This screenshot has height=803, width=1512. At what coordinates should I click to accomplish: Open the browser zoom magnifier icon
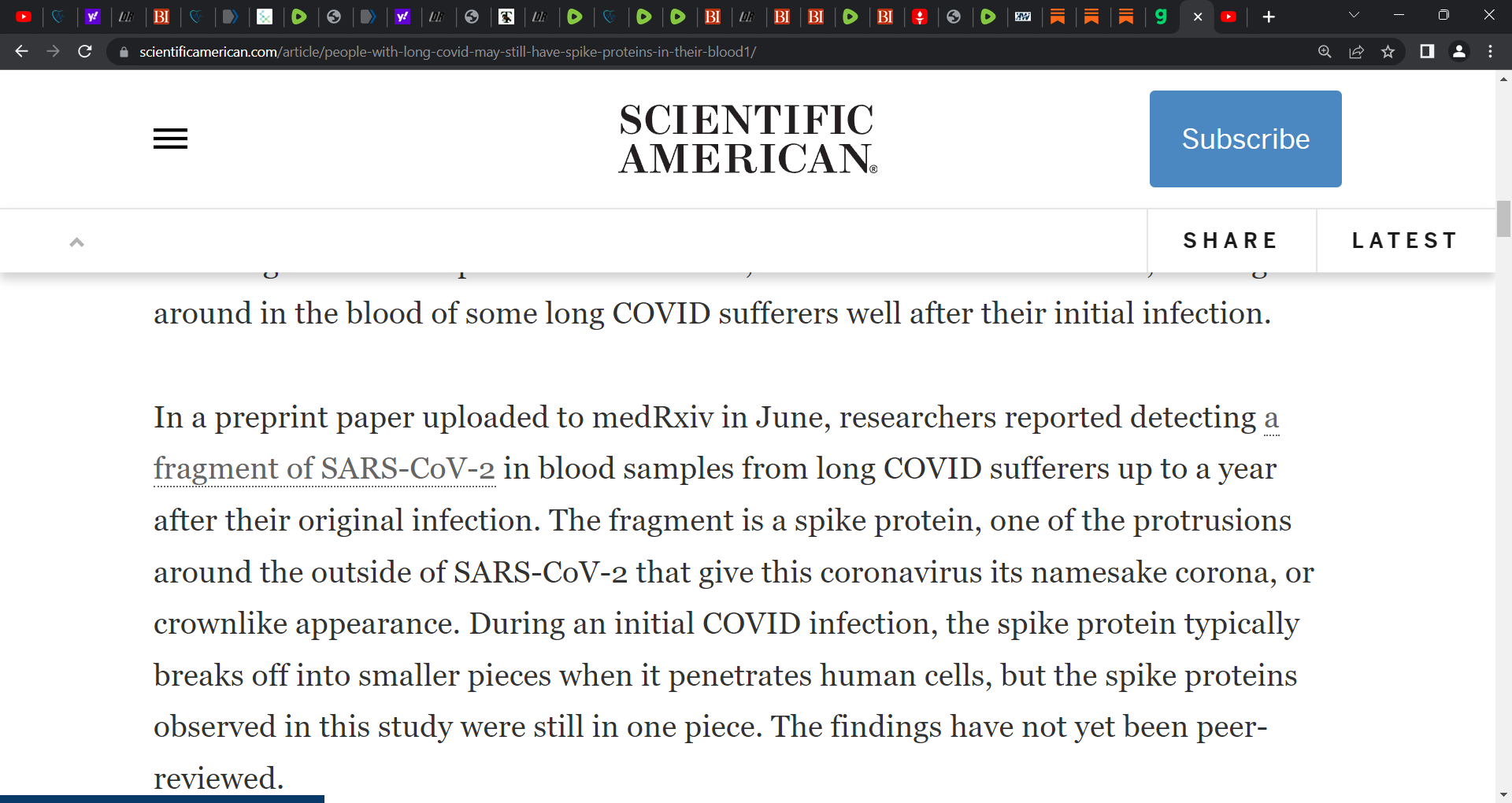[x=1325, y=52]
